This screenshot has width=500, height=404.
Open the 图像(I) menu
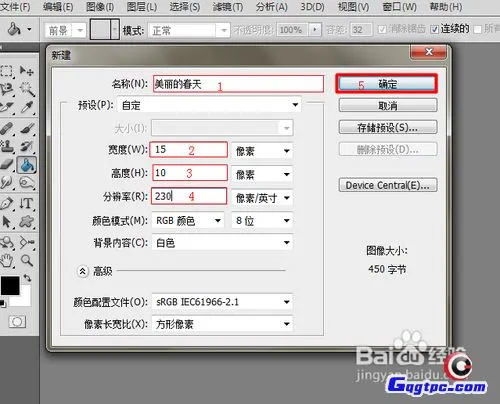(100, 7)
